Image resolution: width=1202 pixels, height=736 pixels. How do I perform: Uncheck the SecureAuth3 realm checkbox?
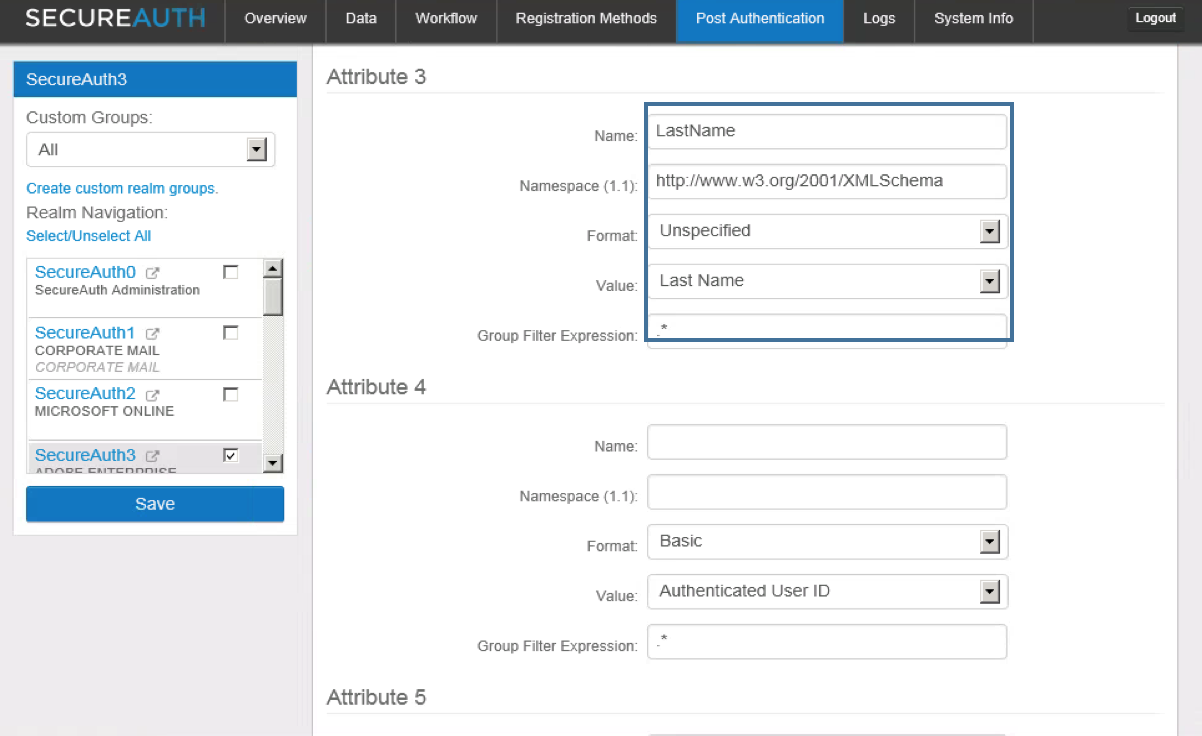click(x=231, y=453)
